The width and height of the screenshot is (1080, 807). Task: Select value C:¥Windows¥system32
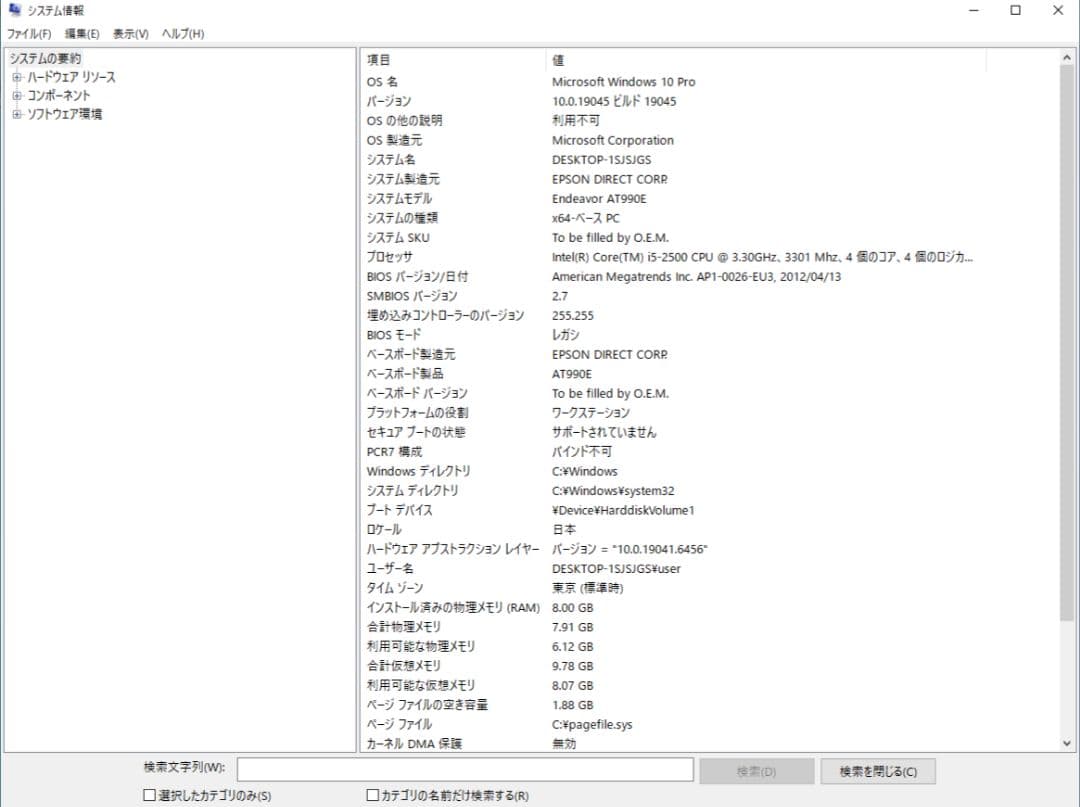[x=613, y=491]
